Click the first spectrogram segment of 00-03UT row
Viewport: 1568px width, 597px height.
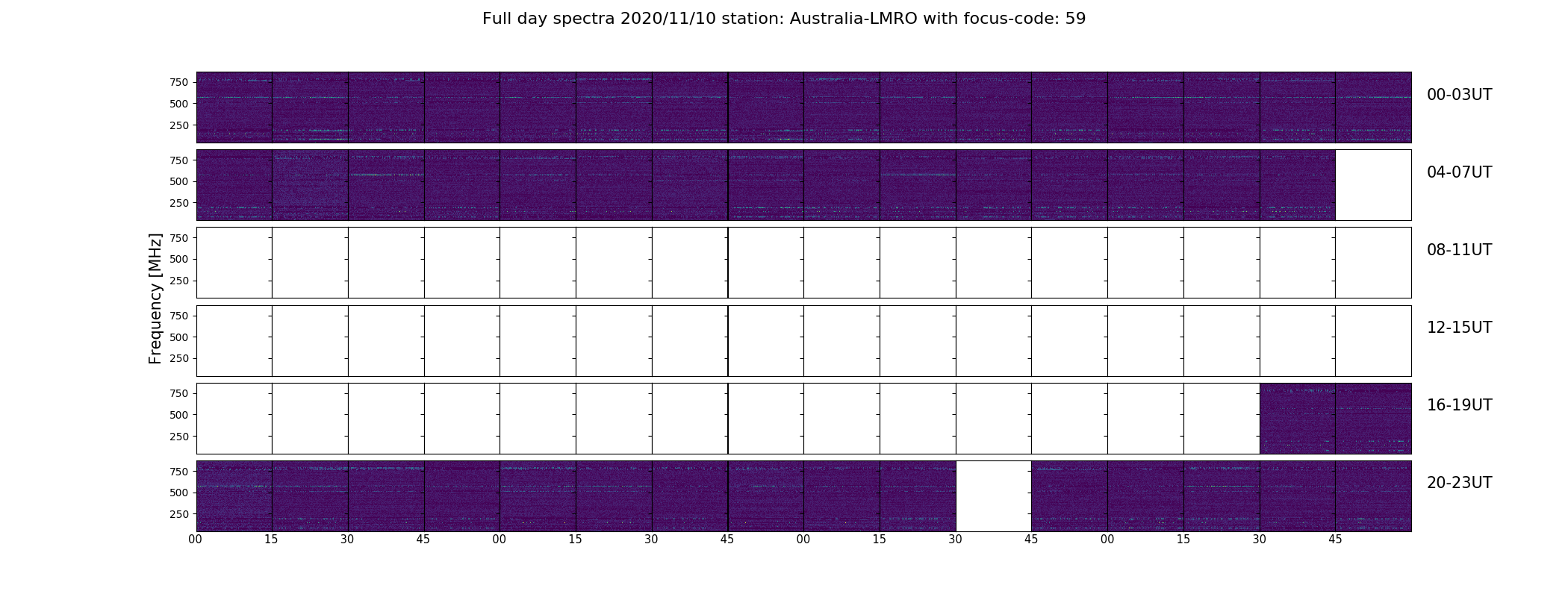(234, 107)
